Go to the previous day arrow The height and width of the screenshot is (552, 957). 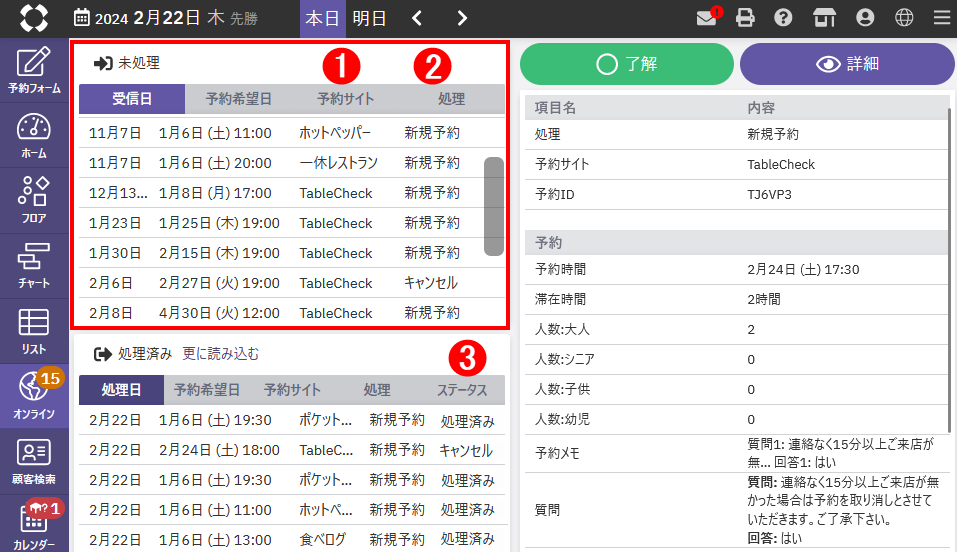click(418, 18)
